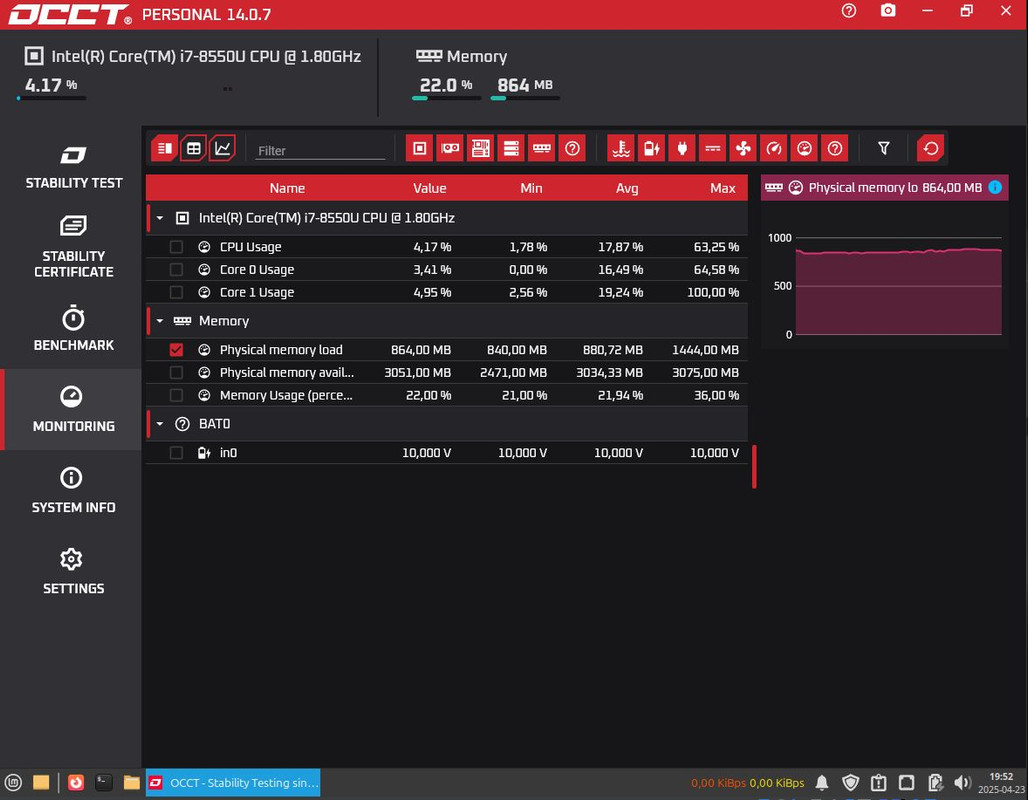Toggle the current (amperage) sensor type filter
Viewport: 1028px width, 800px height.
tap(712, 148)
